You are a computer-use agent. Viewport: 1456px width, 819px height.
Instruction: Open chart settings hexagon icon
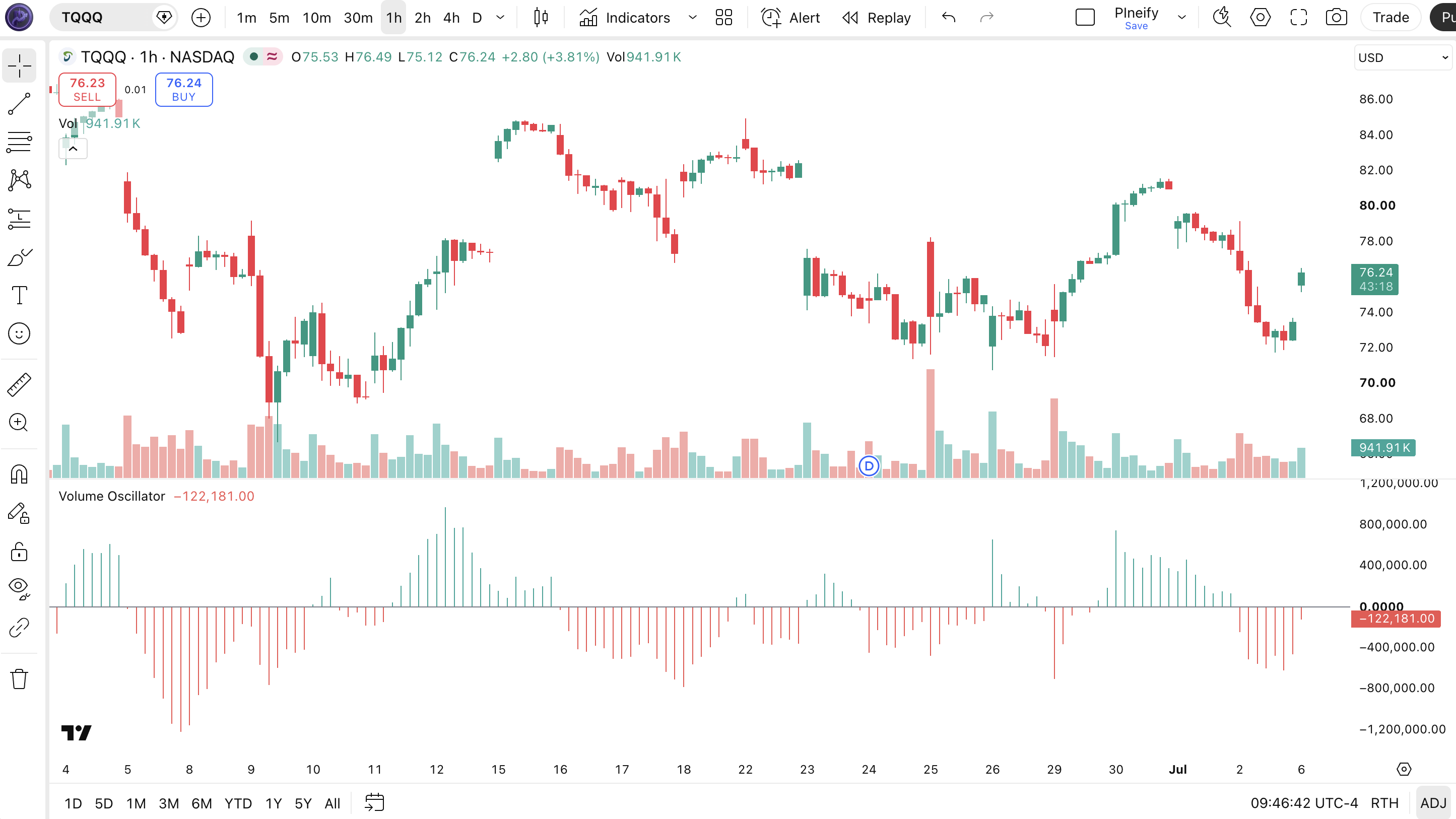tap(1260, 18)
